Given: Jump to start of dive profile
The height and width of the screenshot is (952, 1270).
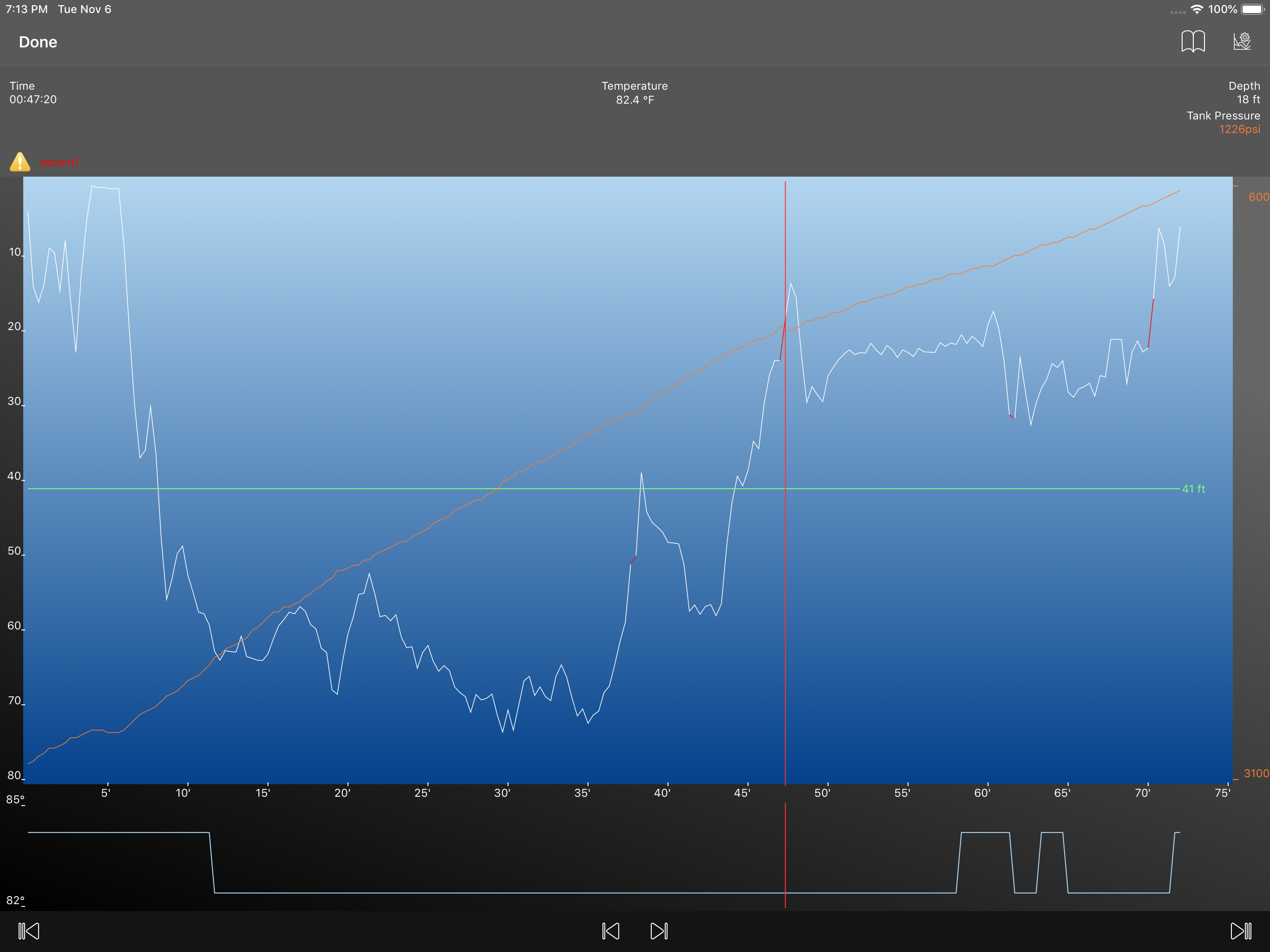Looking at the screenshot, I should point(29,931).
